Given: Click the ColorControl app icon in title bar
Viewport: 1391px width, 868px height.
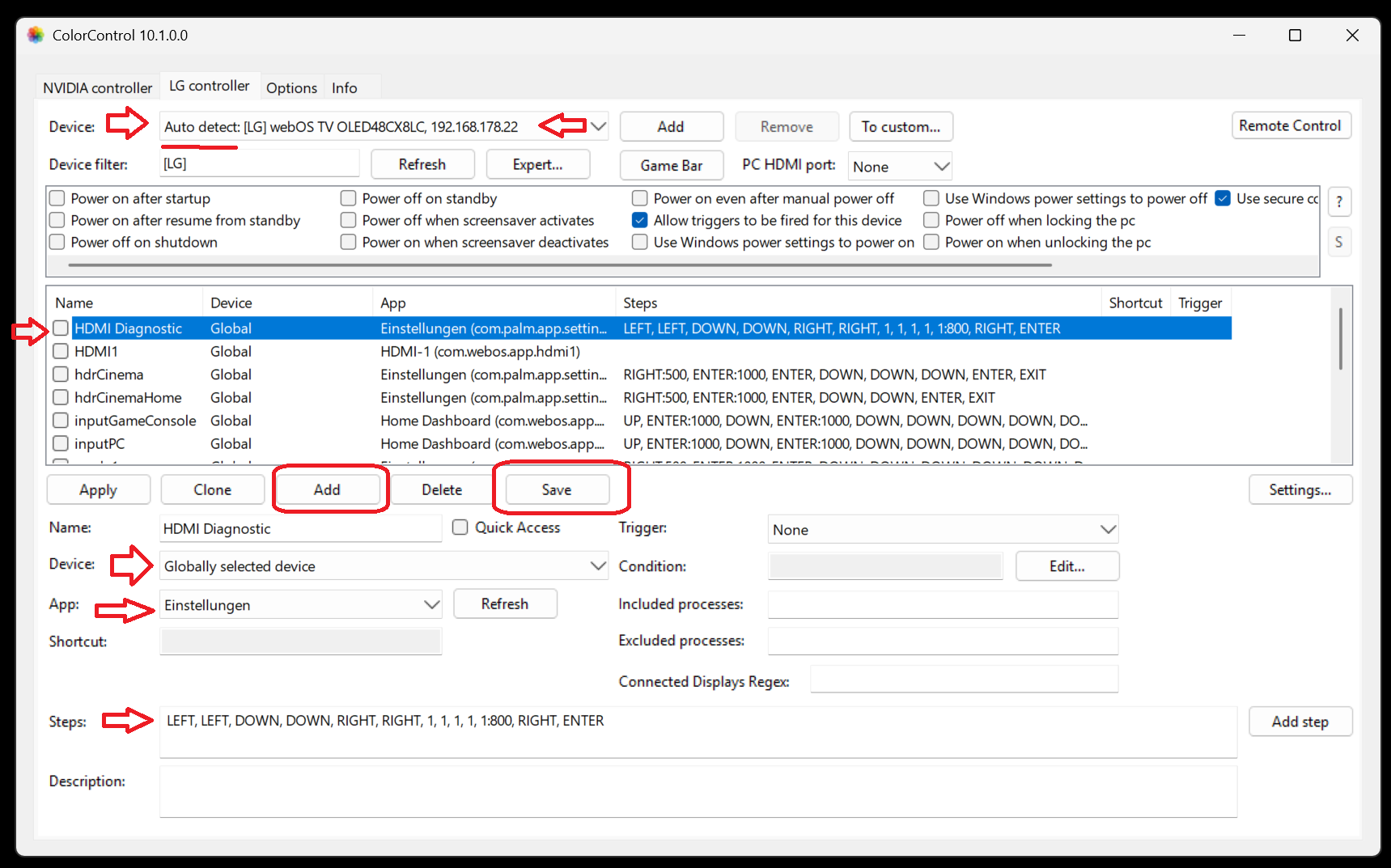Looking at the screenshot, I should (x=36, y=35).
